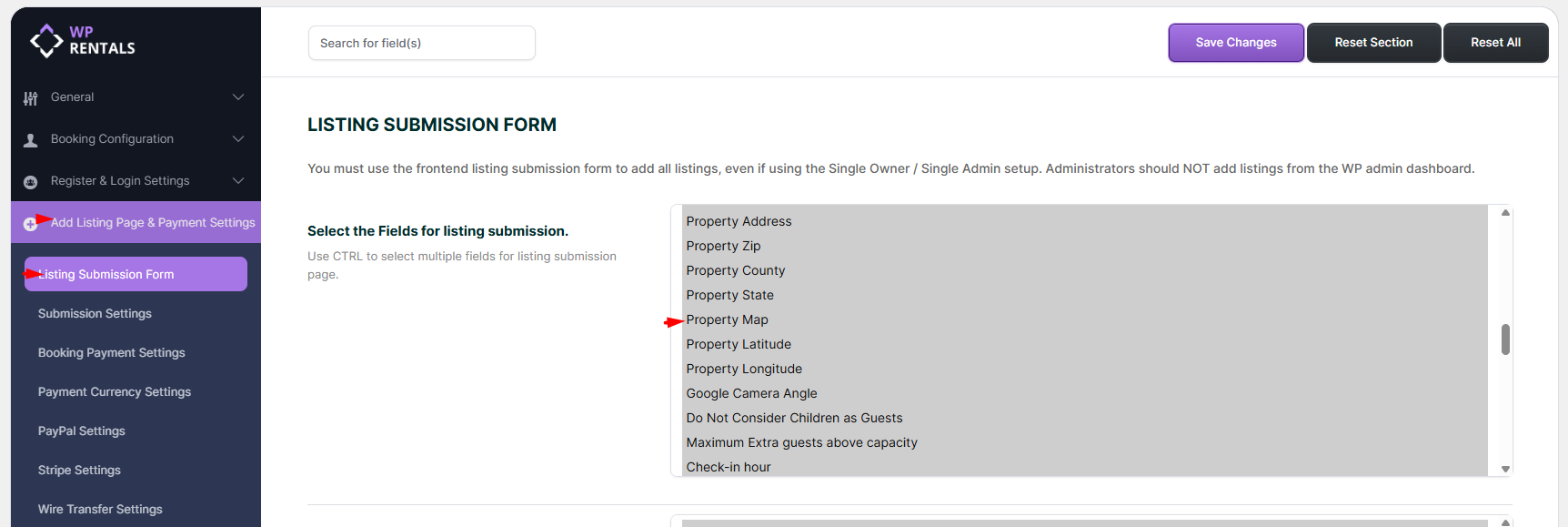1568x527 pixels.
Task: Expand the General menu chevron
Action: [x=238, y=97]
